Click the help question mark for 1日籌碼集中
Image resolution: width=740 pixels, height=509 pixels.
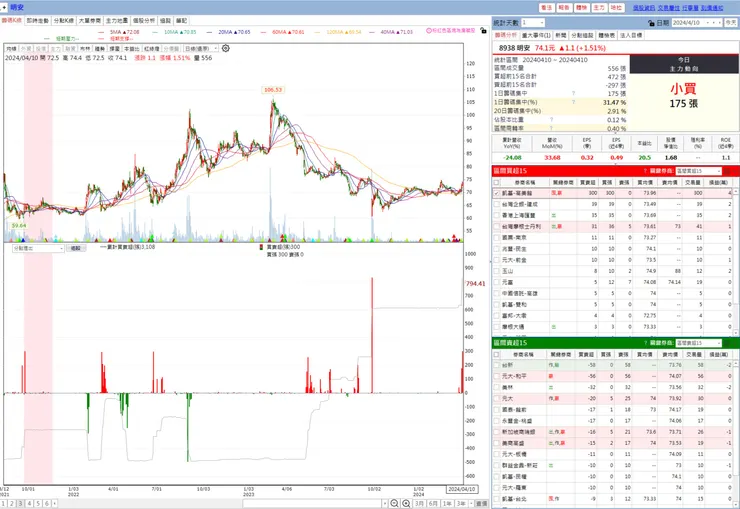(x=573, y=93)
